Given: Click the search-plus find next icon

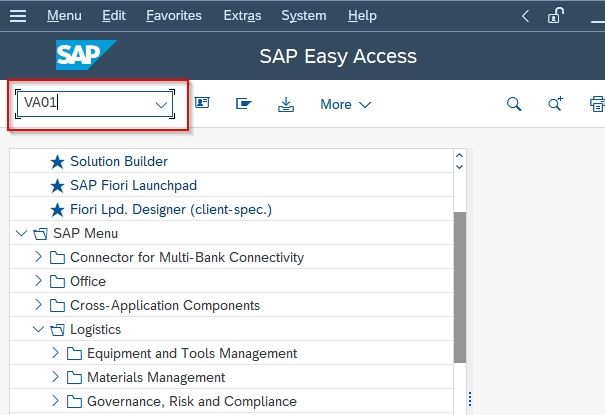Looking at the screenshot, I should (555, 103).
